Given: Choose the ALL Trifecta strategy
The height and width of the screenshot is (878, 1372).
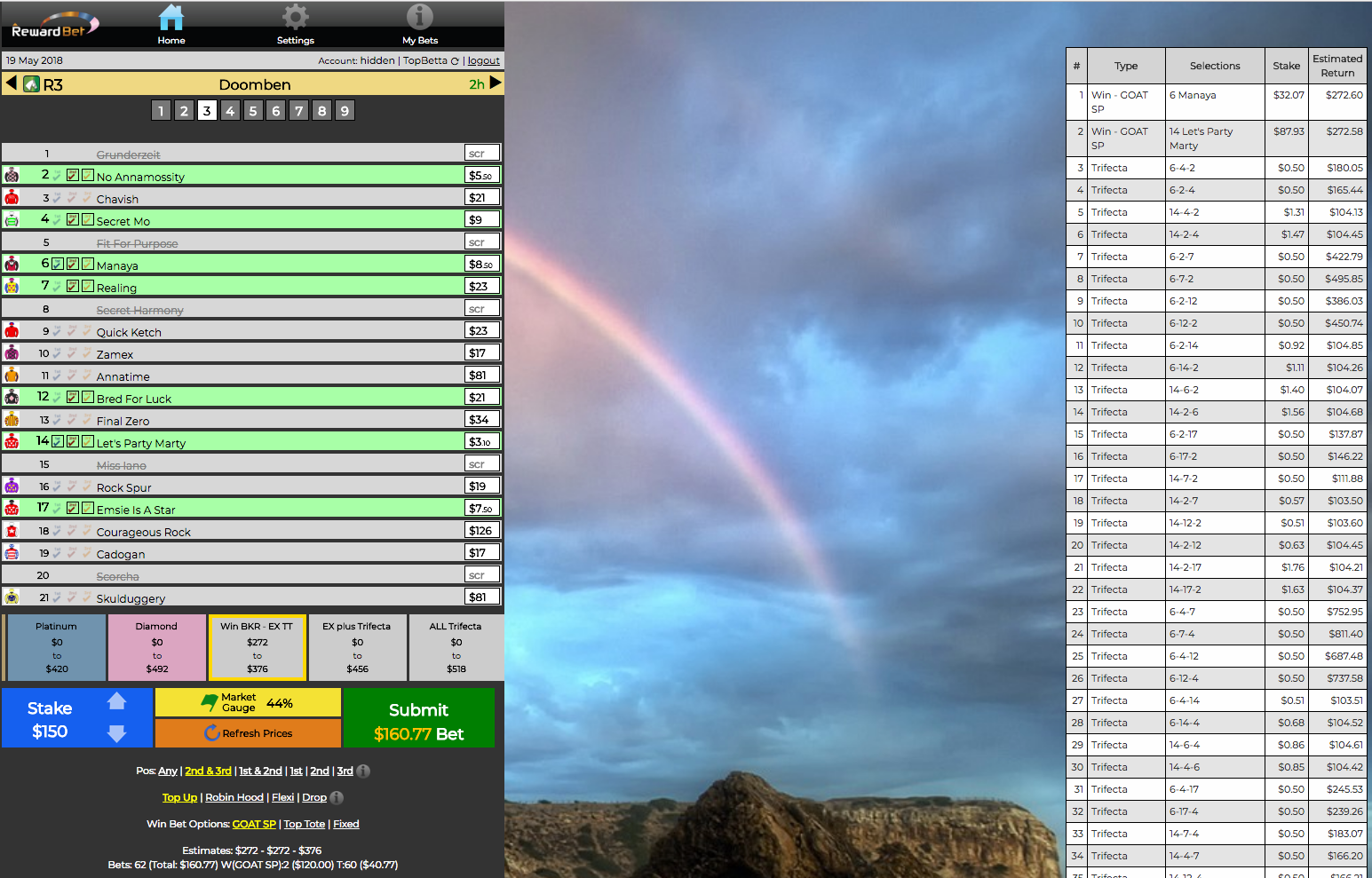Looking at the screenshot, I should (456, 648).
